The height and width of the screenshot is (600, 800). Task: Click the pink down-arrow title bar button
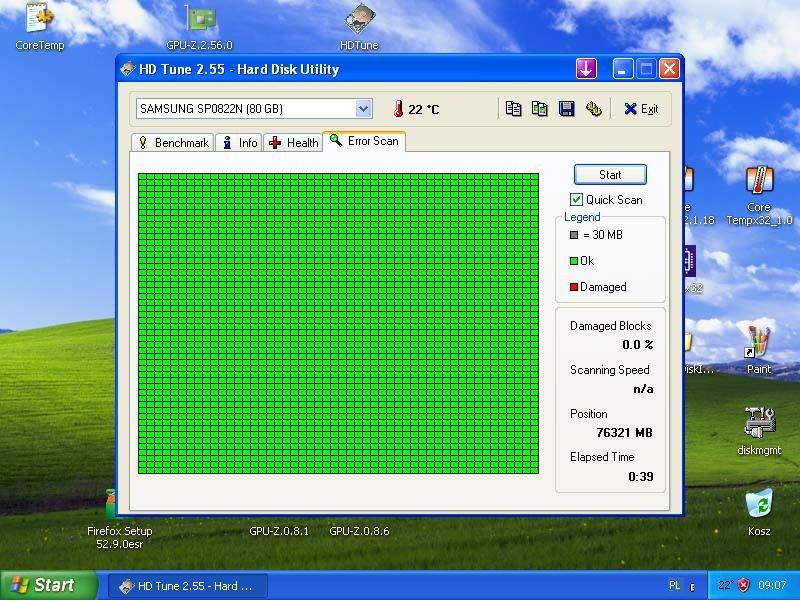click(586, 68)
